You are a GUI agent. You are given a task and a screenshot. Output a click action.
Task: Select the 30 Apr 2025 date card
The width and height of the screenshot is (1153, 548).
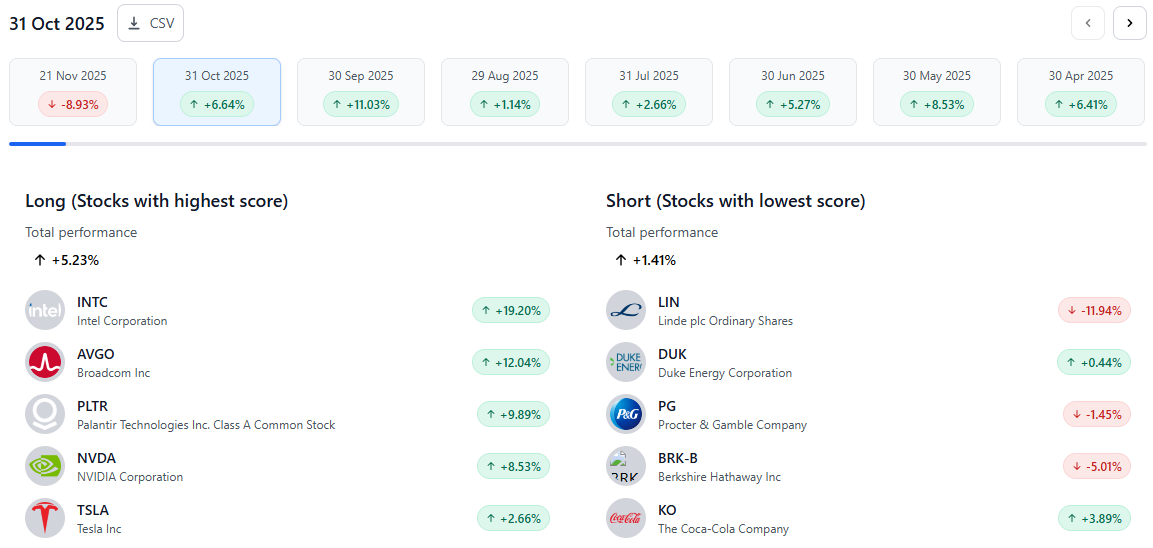coord(1081,92)
